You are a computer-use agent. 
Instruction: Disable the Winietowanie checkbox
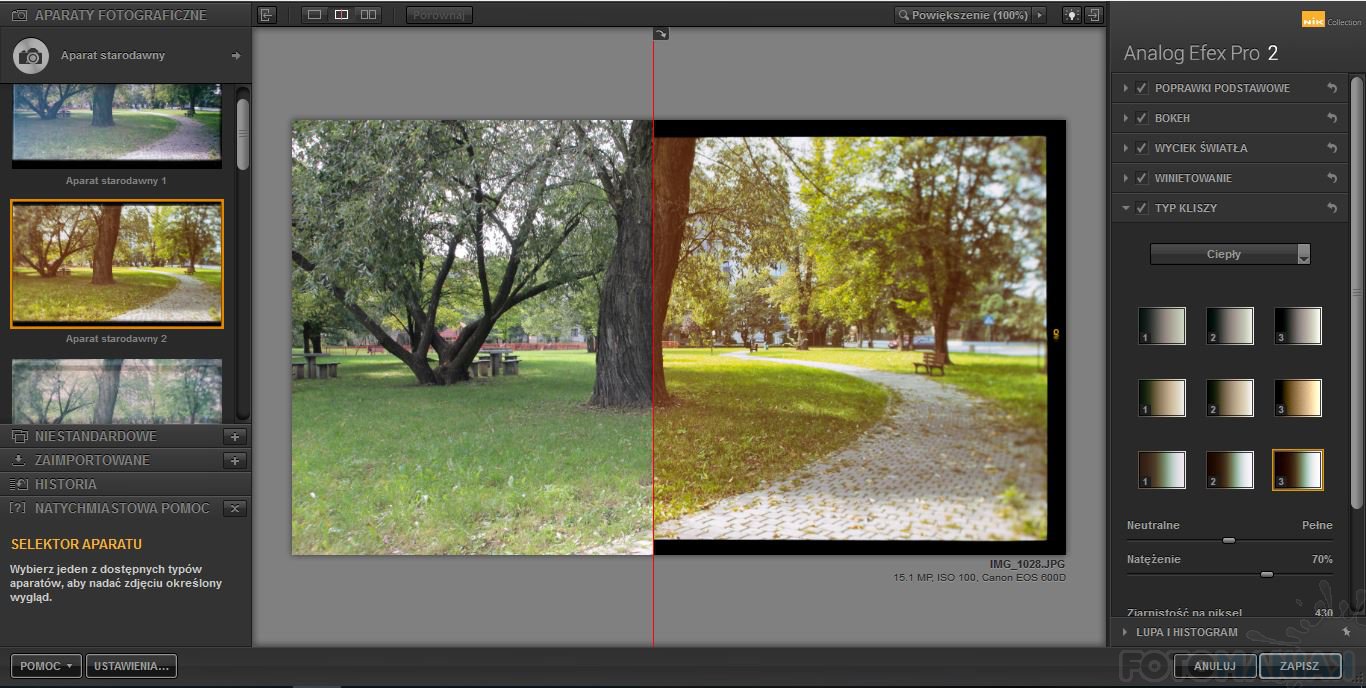[x=1141, y=178]
